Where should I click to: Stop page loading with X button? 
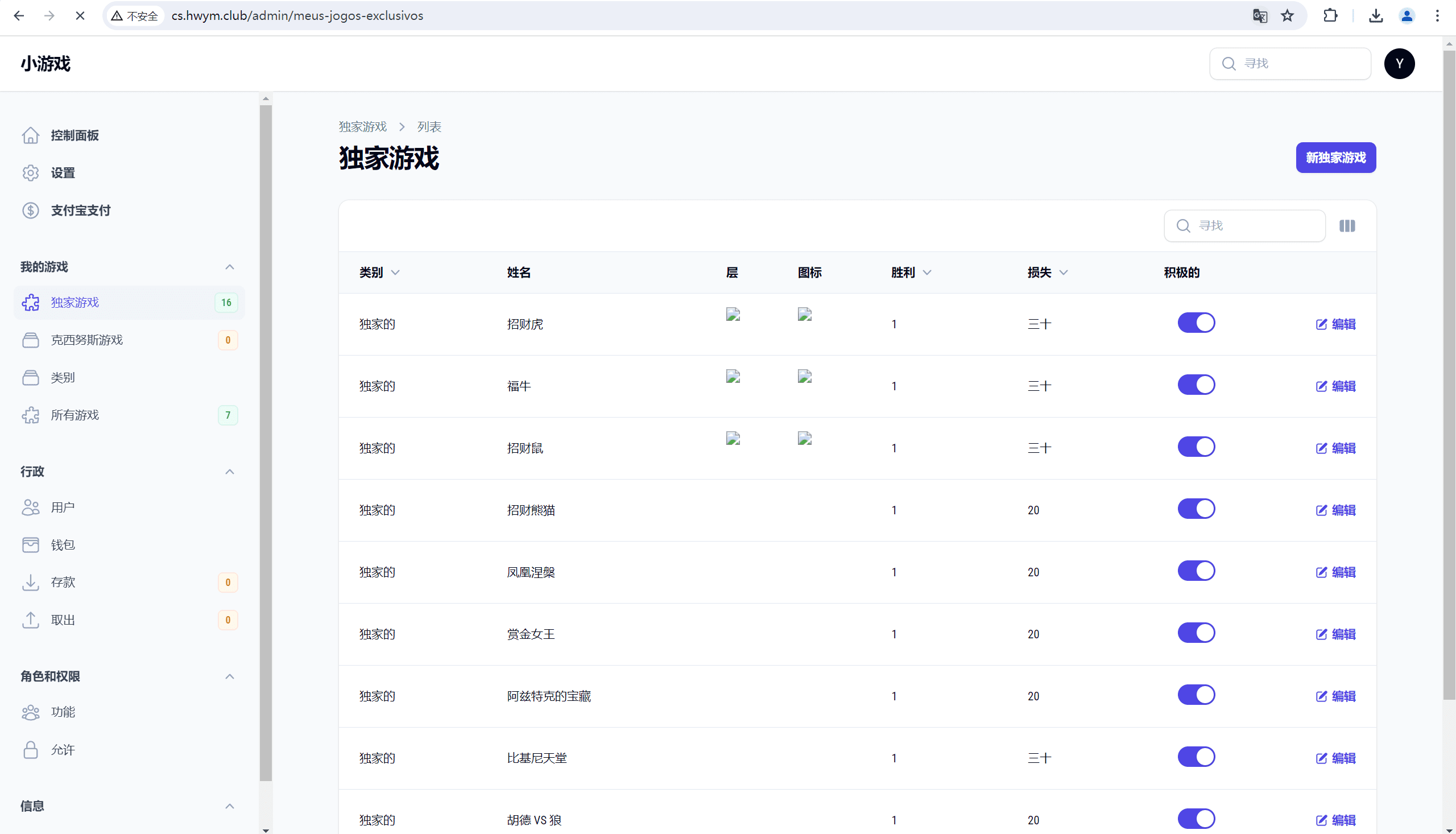(x=80, y=15)
